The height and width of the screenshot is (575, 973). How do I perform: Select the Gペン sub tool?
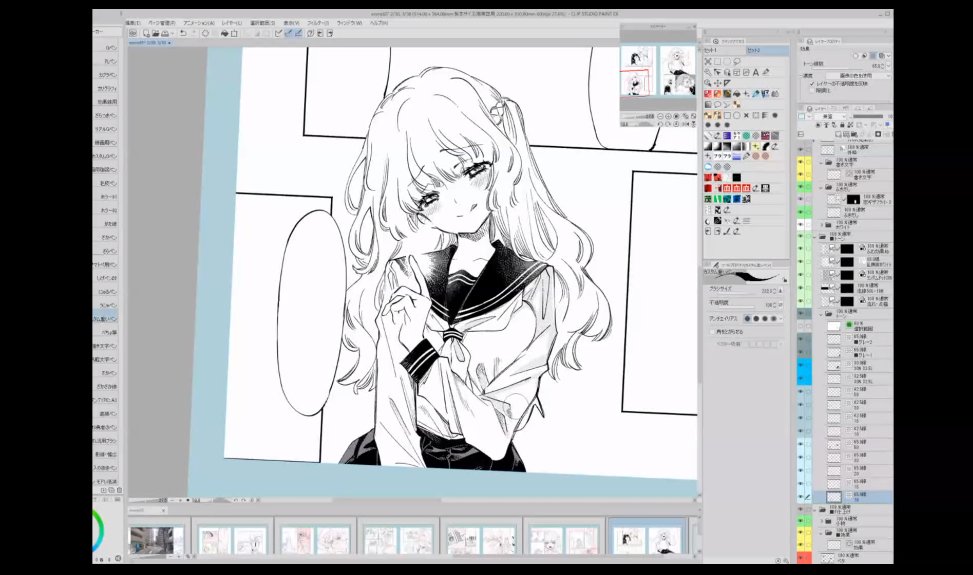(x=110, y=47)
